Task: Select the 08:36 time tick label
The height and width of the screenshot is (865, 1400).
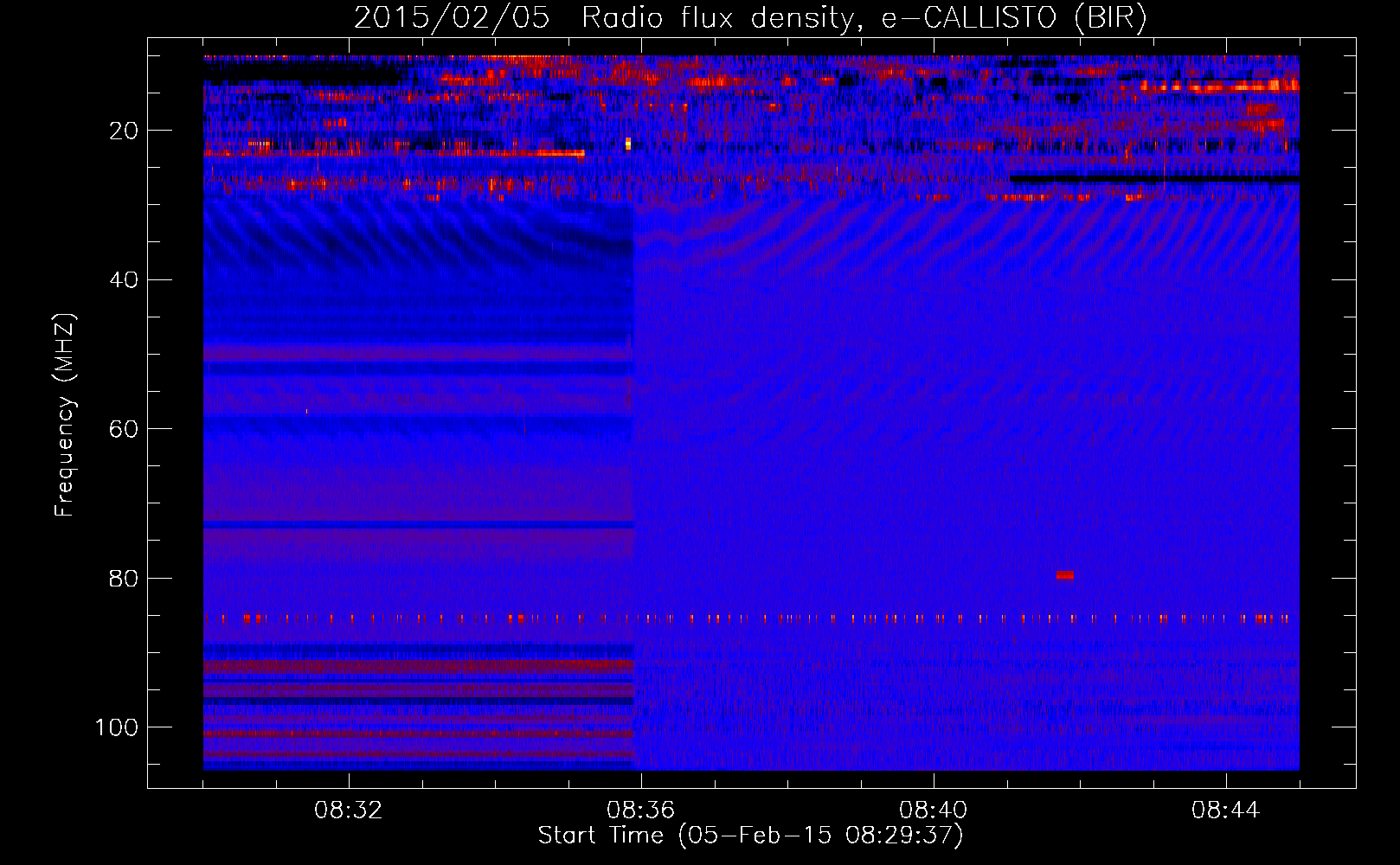Action: pyautogui.click(x=641, y=811)
